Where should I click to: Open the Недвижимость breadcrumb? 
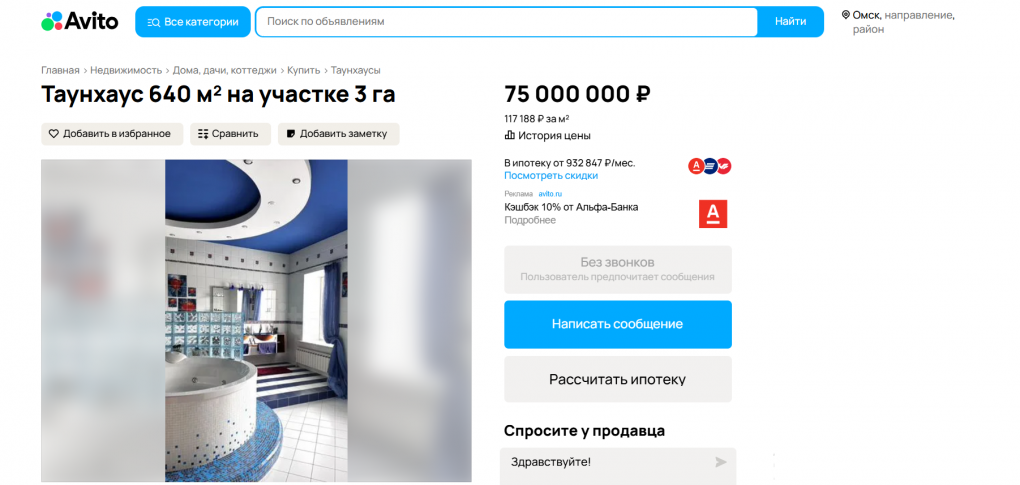pyautogui.click(x=126, y=70)
